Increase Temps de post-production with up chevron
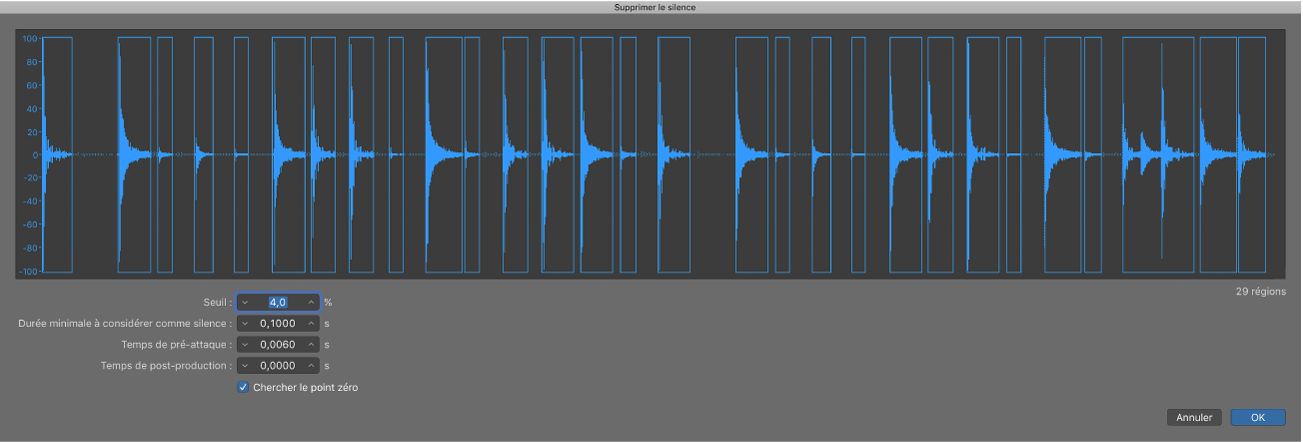The image size is (1303, 442). pos(311,366)
